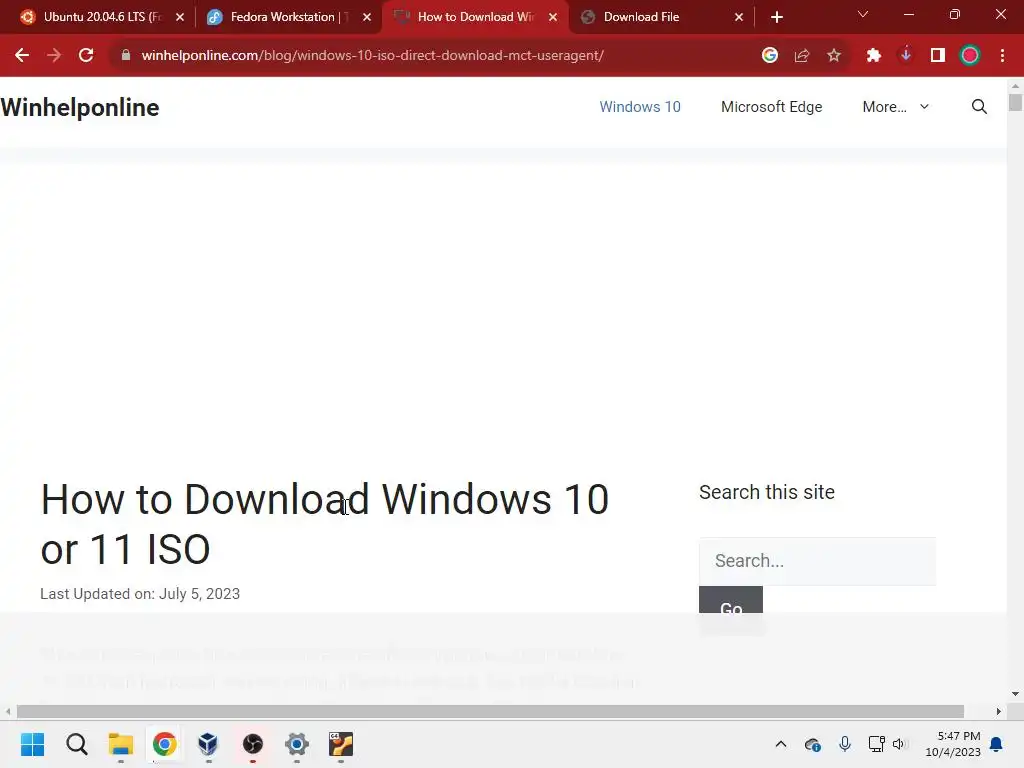The image size is (1024, 768).
Task: Click the vertical scrollbar thumb
Action: click(1015, 103)
